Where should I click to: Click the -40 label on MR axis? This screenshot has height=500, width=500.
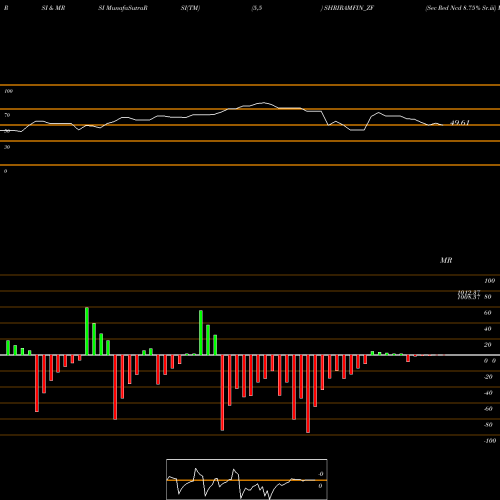488,393
